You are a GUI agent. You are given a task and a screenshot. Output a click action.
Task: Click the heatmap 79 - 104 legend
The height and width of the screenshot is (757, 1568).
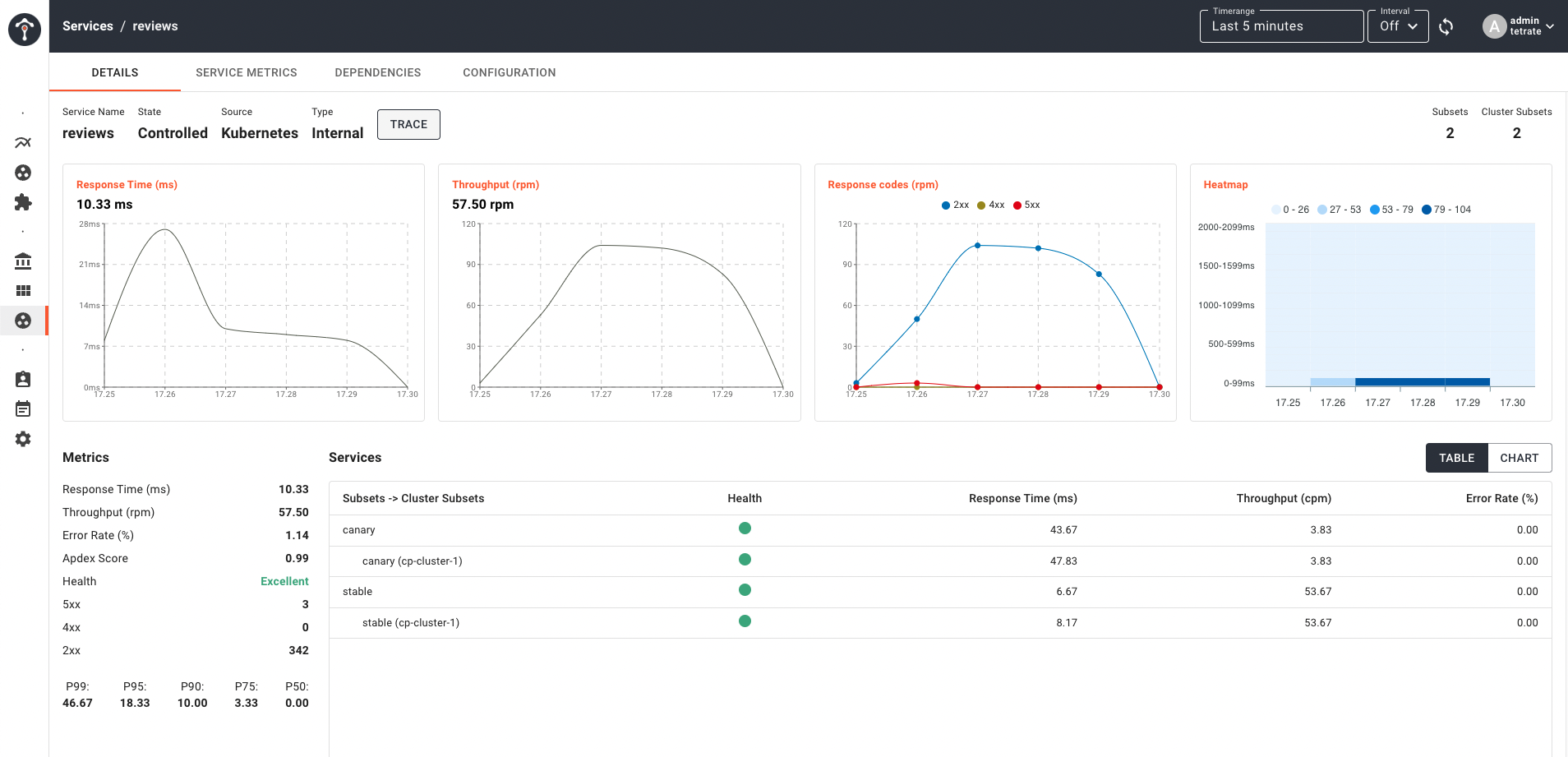1446,210
